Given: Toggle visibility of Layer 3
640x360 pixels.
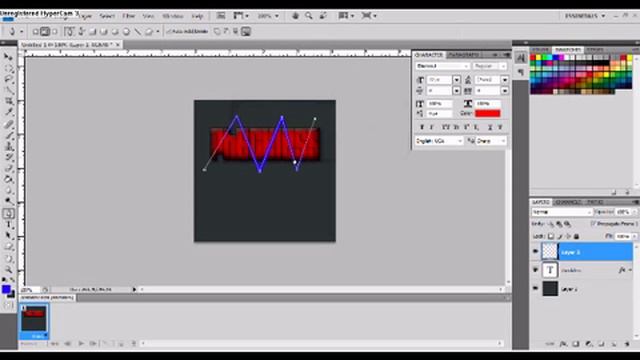Looking at the screenshot, I should pyautogui.click(x=536, y=252).
